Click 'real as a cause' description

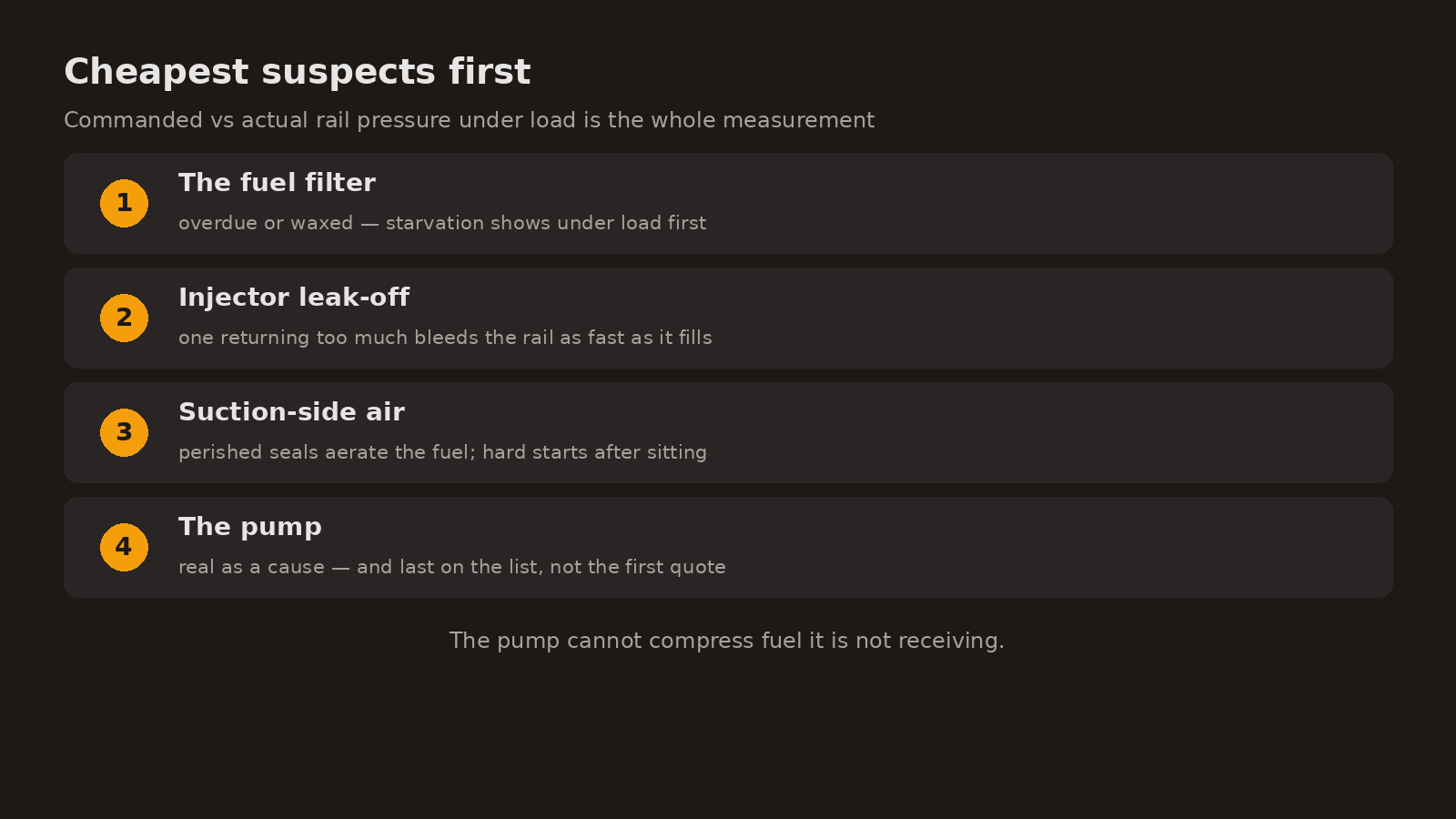452,567
